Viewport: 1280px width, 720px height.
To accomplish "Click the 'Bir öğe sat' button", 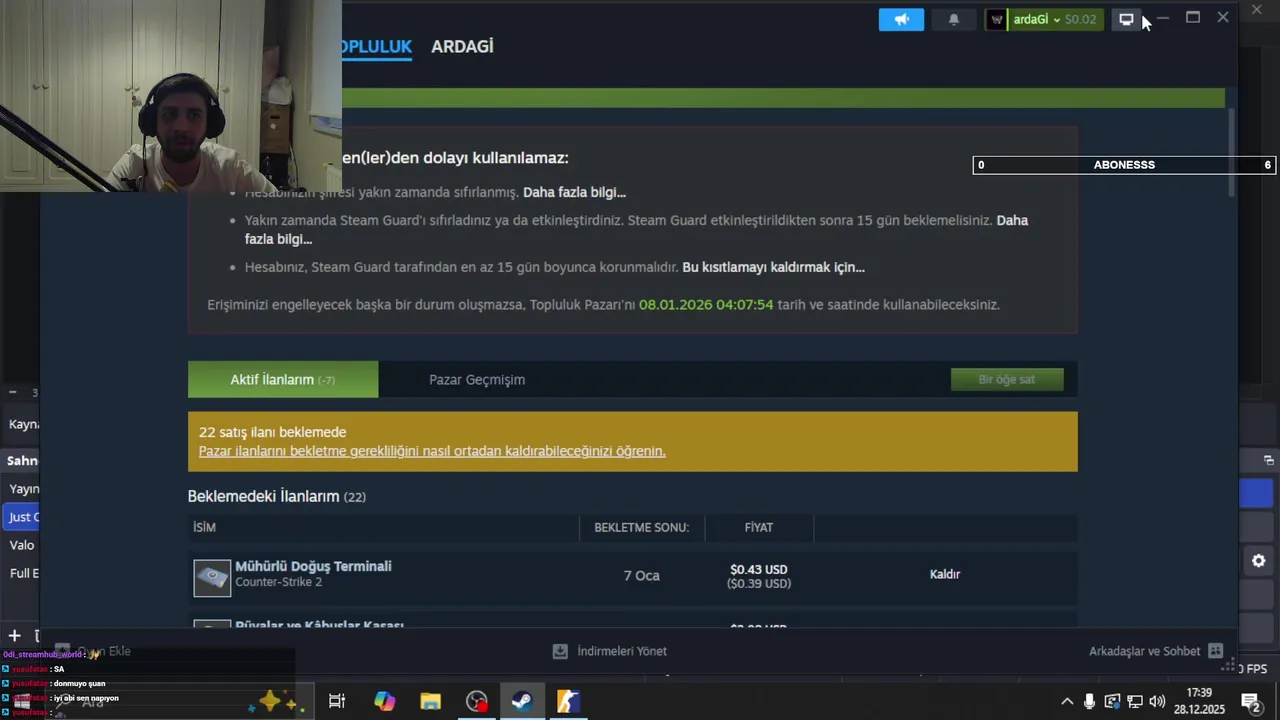I will pos(1007,379).
